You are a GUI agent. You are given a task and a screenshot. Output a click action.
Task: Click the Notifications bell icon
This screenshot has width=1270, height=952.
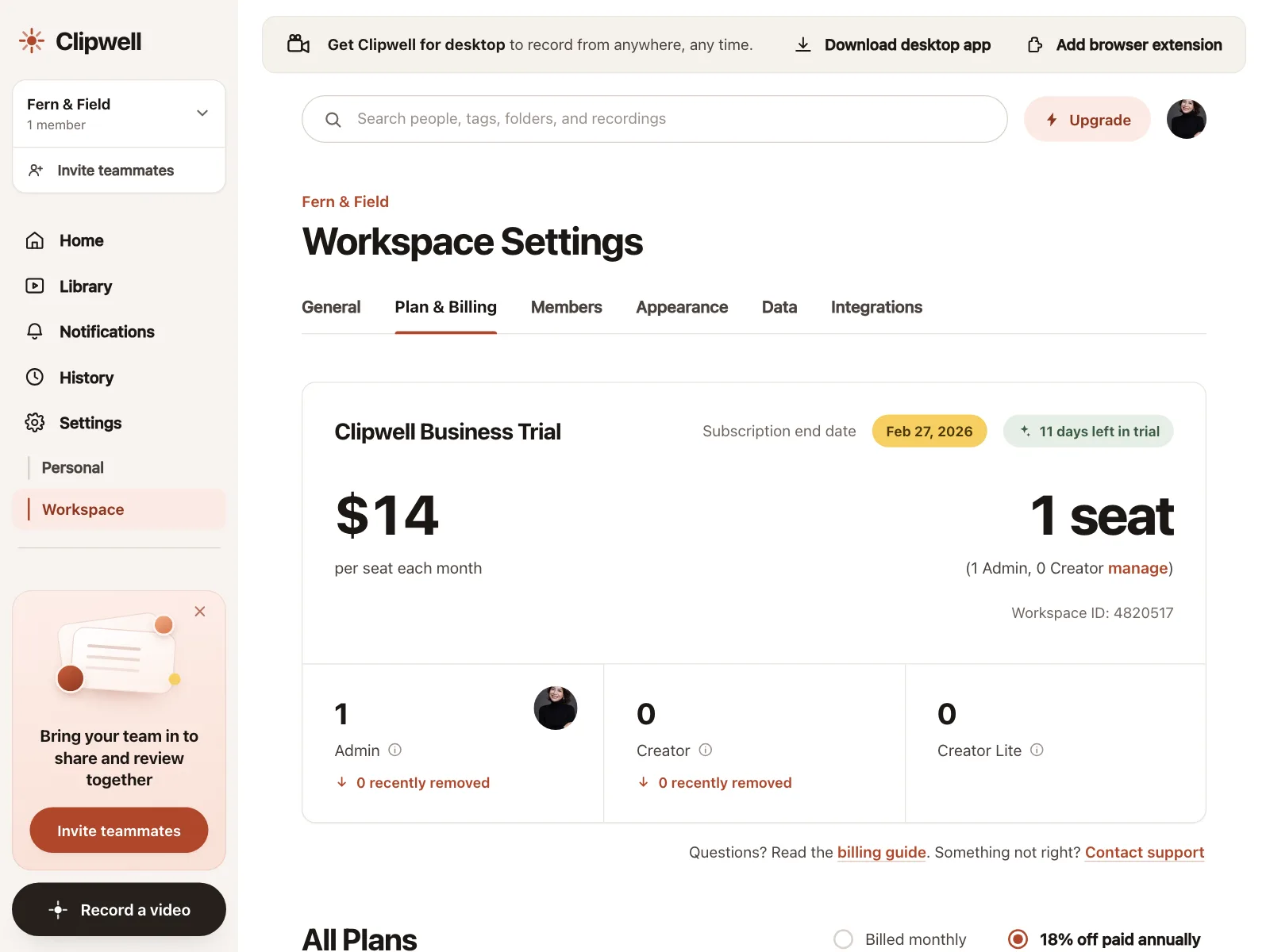click(35, 332)
